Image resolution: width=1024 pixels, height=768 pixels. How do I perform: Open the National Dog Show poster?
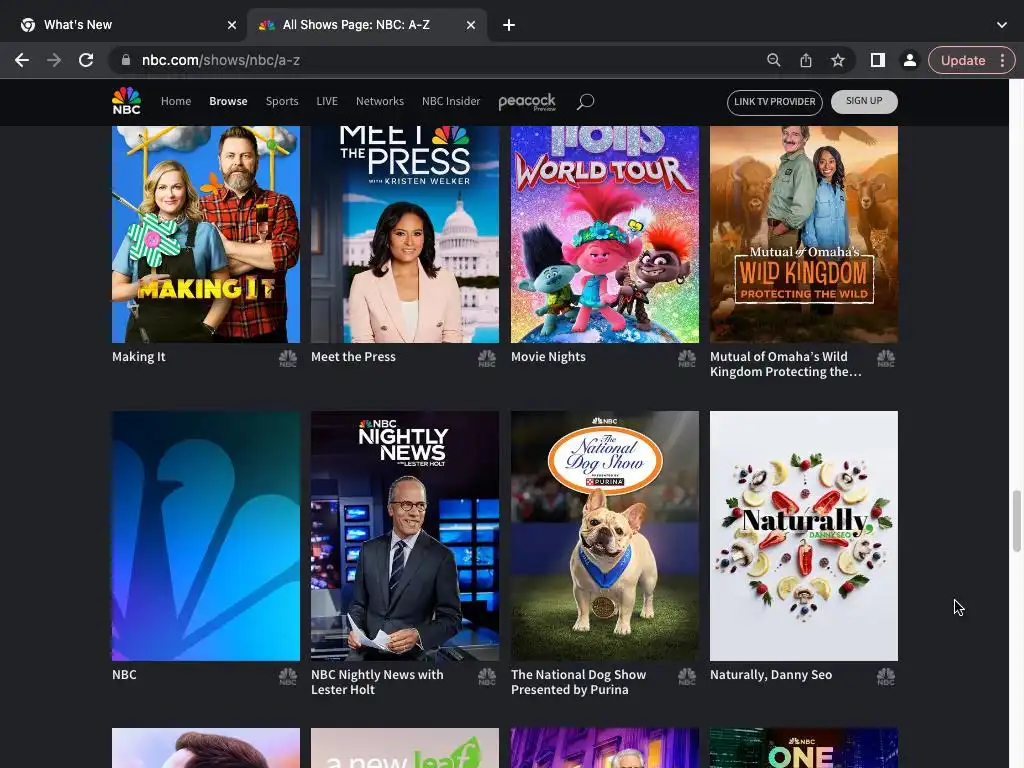coord(605,536)
